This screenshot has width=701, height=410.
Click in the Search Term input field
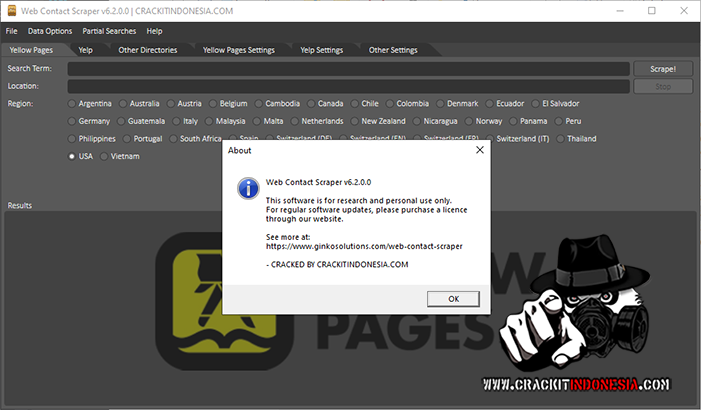pyautogui.click(x=349, y=69)
